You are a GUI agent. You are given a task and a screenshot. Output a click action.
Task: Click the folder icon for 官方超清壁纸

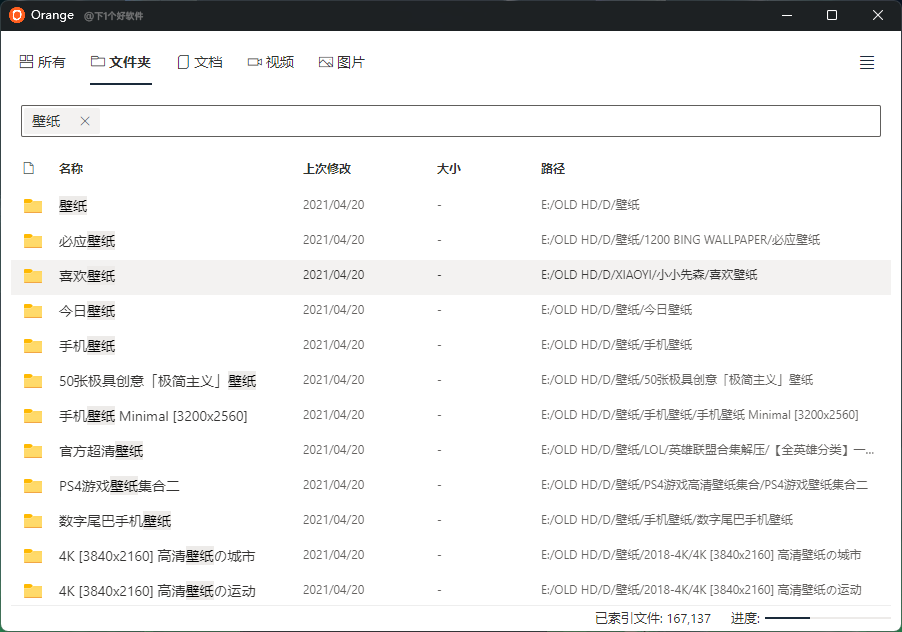pyautogui.click(x=33, y=451)
